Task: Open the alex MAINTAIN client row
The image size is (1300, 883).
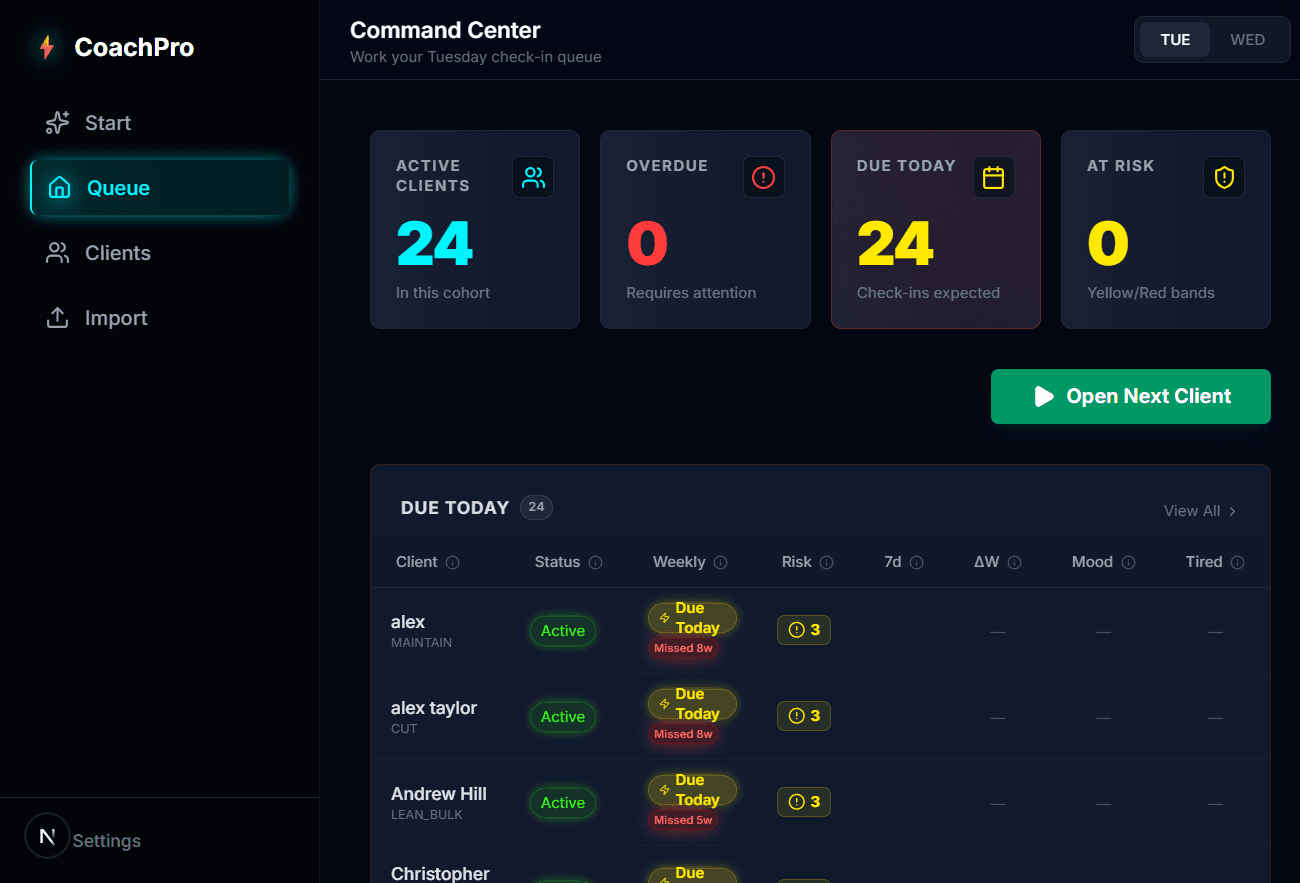Action: [820, 631]
